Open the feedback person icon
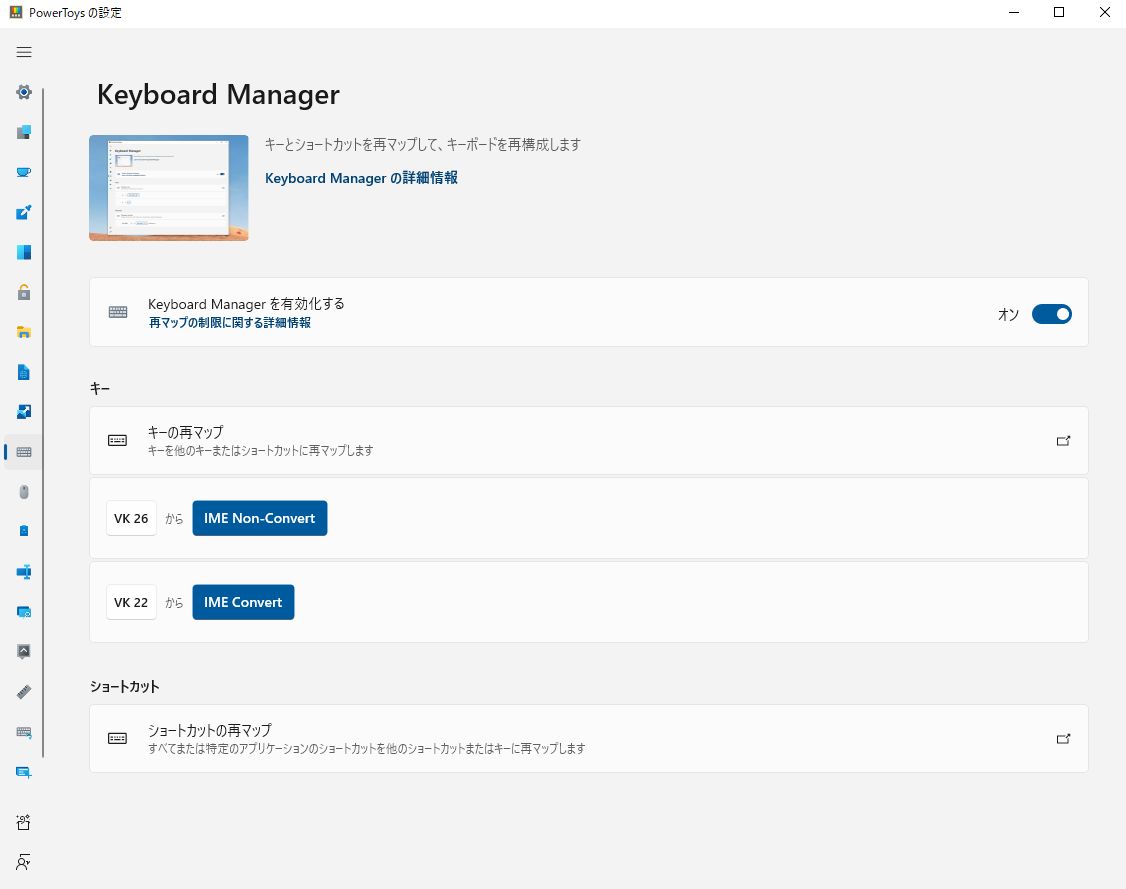This screenshot has height=889, width=1126. [x=24, y=862]
